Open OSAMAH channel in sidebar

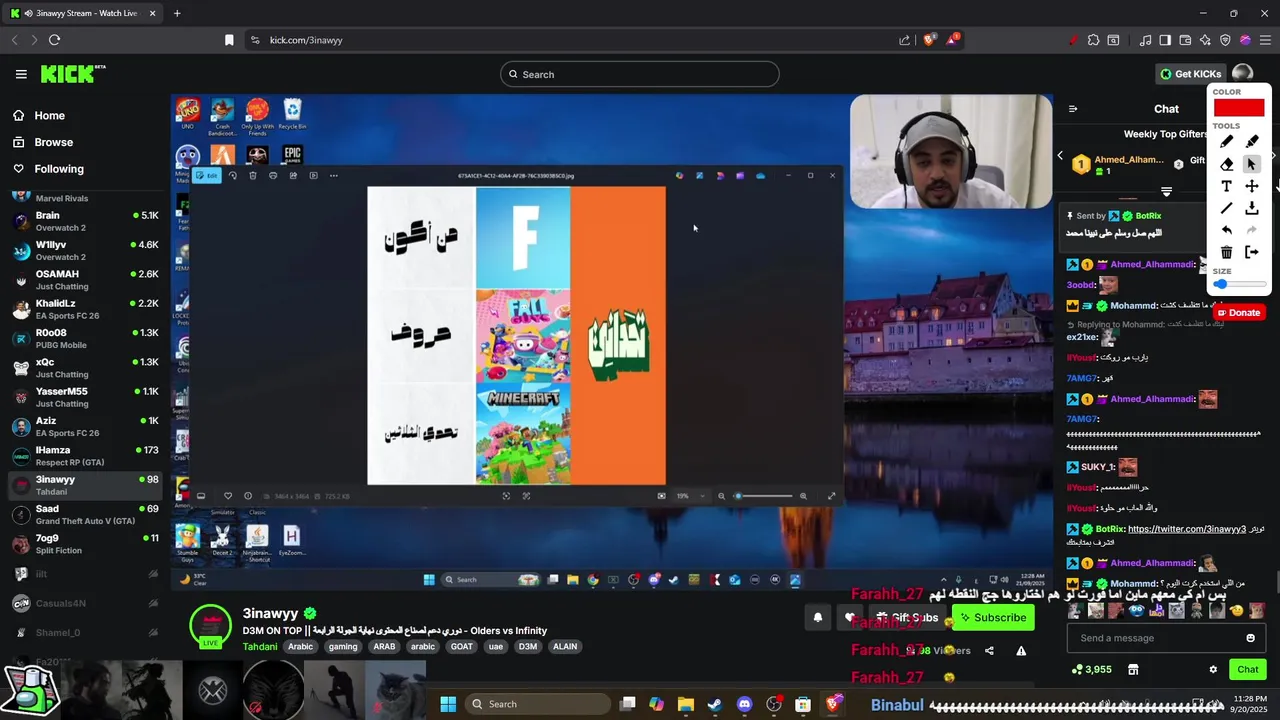coord(85,280)
